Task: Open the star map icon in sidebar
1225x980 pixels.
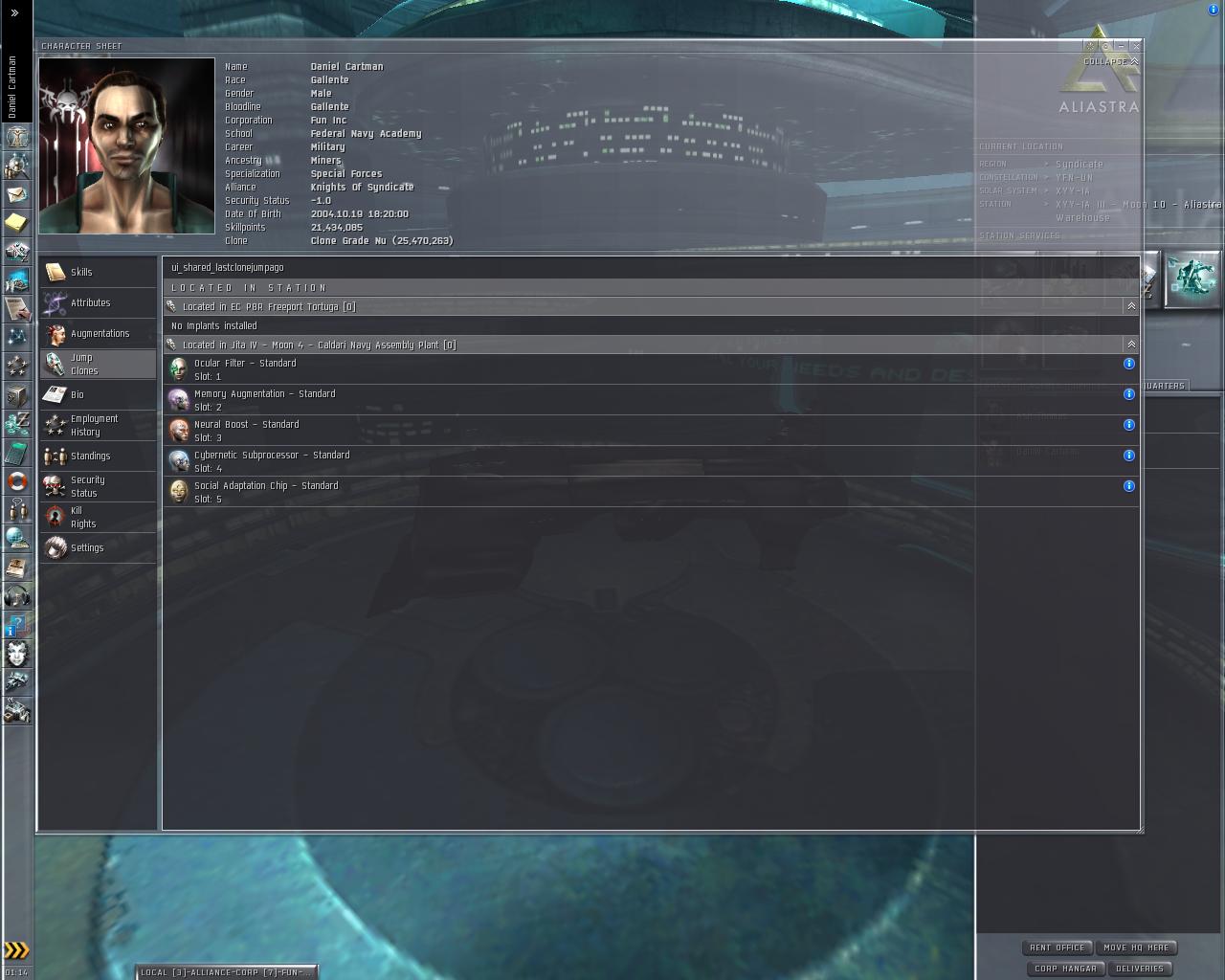Action: 17,338
